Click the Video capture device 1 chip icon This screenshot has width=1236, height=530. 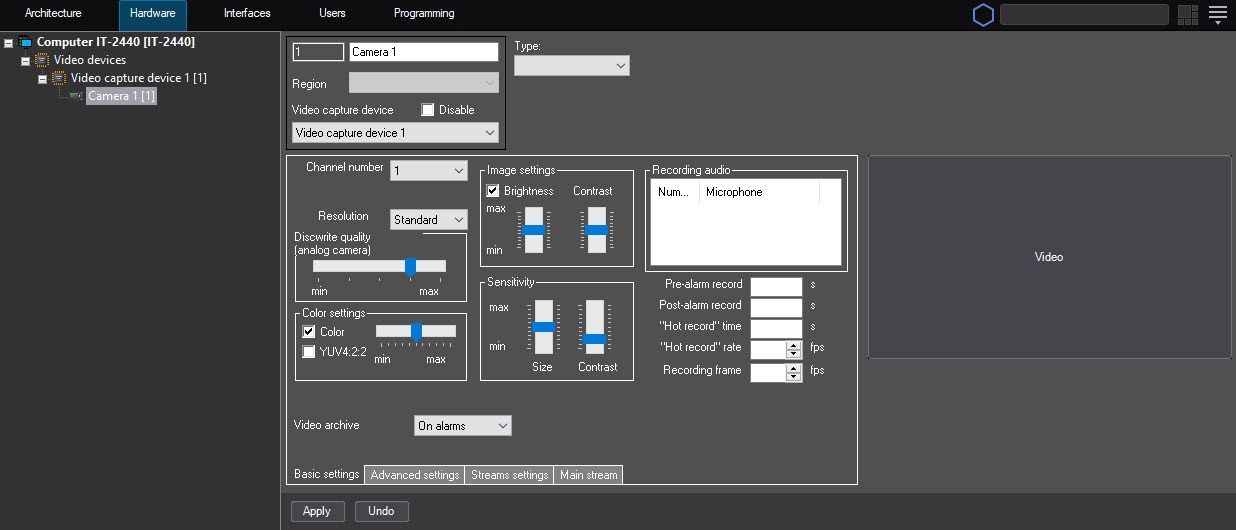pos(59,78)
